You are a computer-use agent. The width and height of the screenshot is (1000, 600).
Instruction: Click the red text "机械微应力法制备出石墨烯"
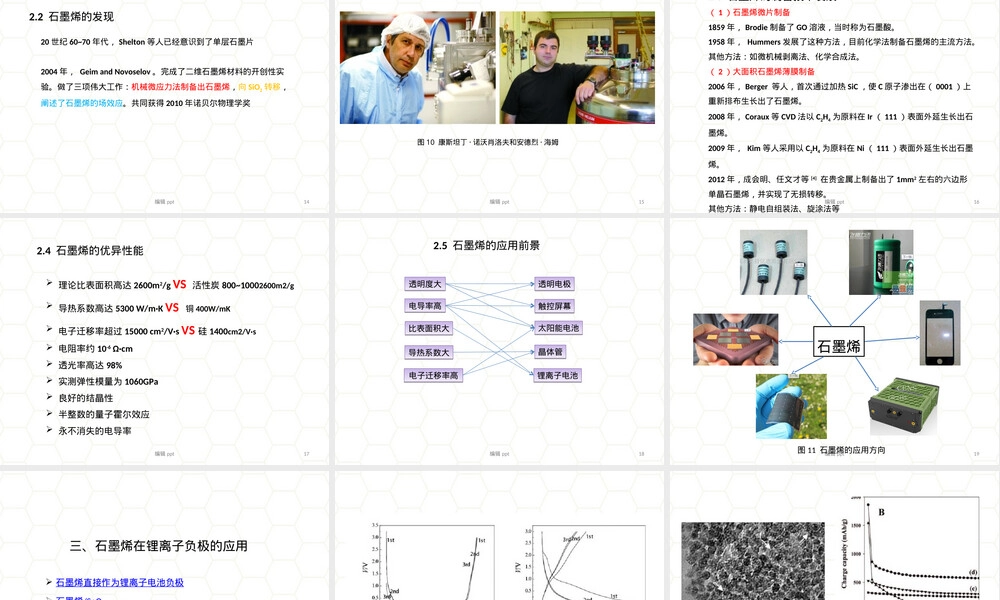tap(180, 87)
